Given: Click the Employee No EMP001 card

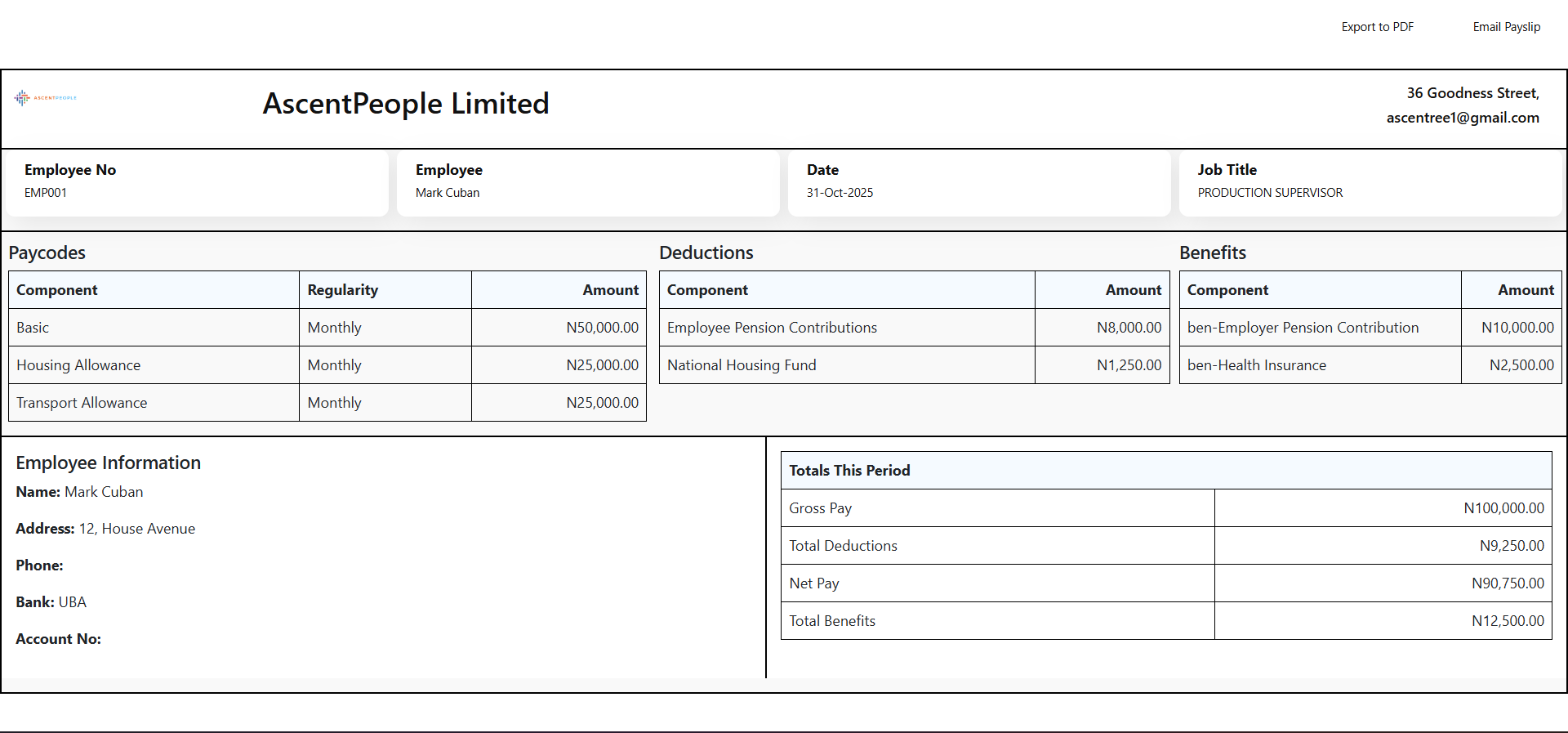Looking at the screenshot, I should (x=196, y=181).
